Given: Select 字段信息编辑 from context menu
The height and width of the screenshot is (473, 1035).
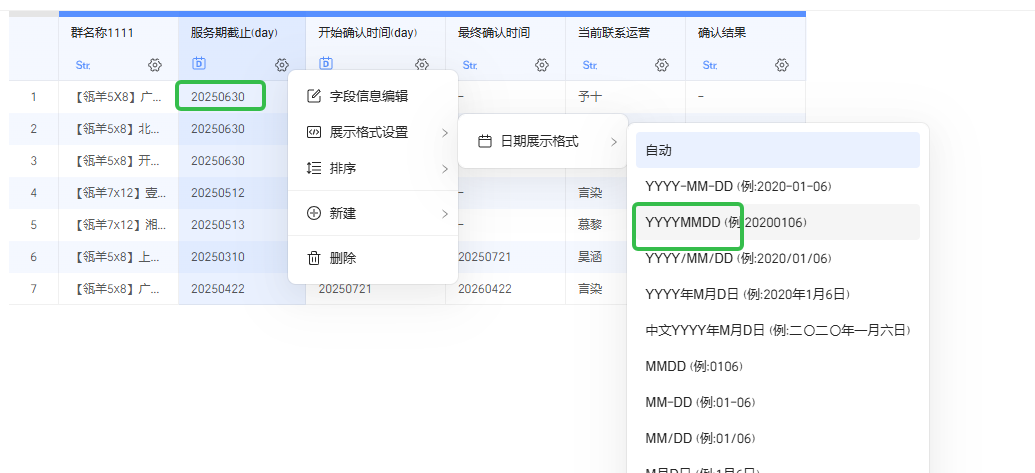Looking at the screenshot, I should [368, 96].
